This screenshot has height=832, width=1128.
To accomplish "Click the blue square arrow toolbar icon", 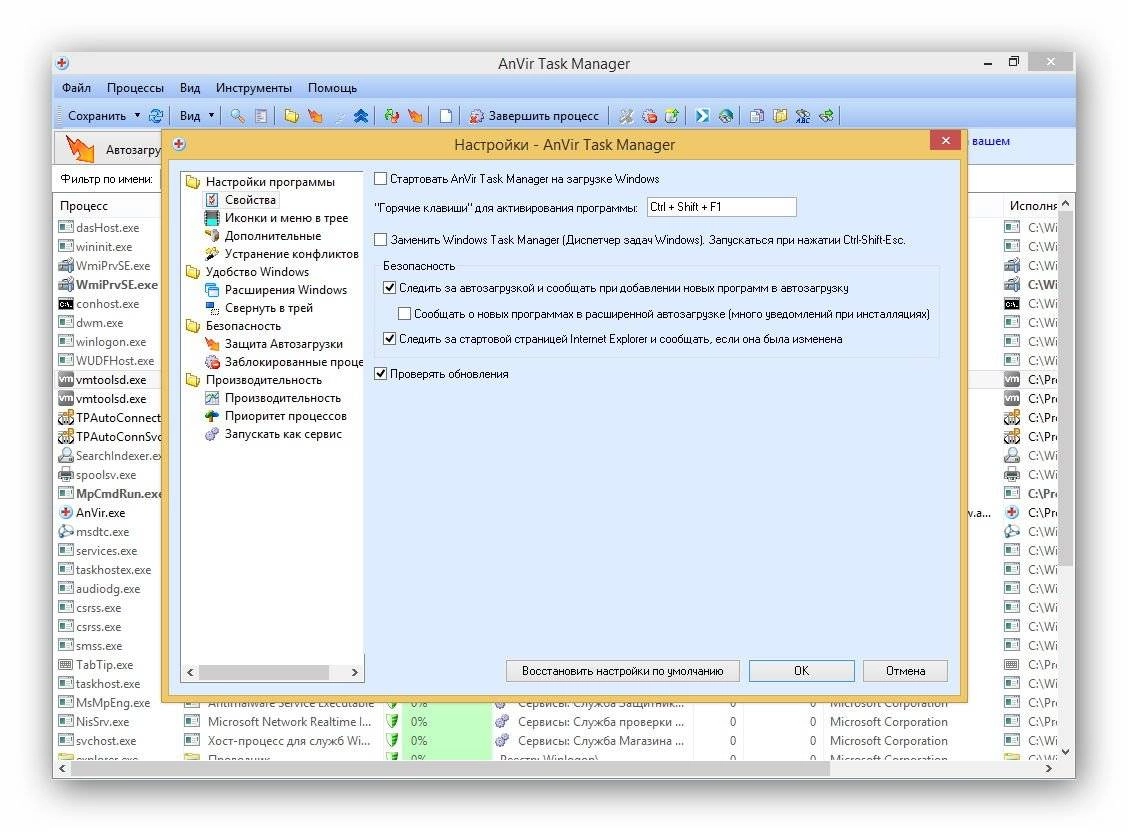I will (x=702, y=116).
